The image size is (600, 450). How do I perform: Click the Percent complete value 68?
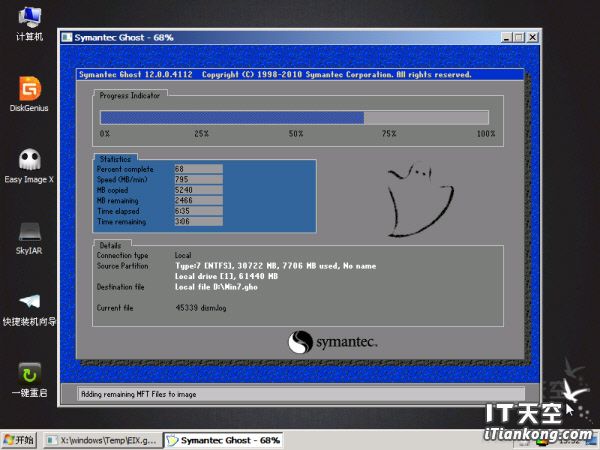pyautogui.click(x=199, y=169)
